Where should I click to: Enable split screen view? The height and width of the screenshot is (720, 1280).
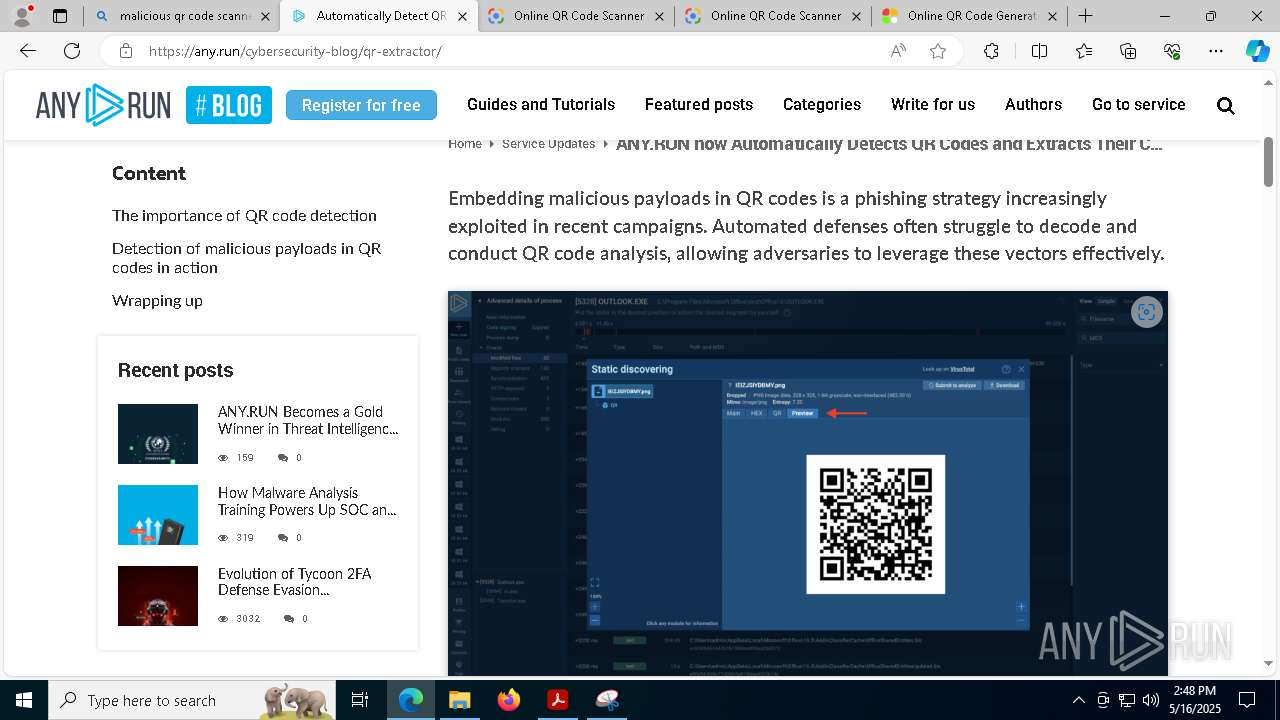[1039, 51]
